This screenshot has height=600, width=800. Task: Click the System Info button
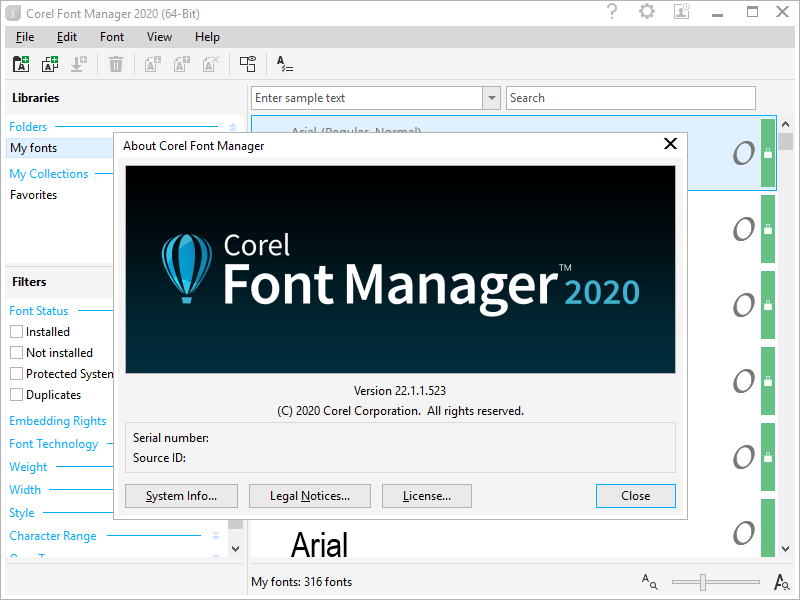click(x=181, y=496)
